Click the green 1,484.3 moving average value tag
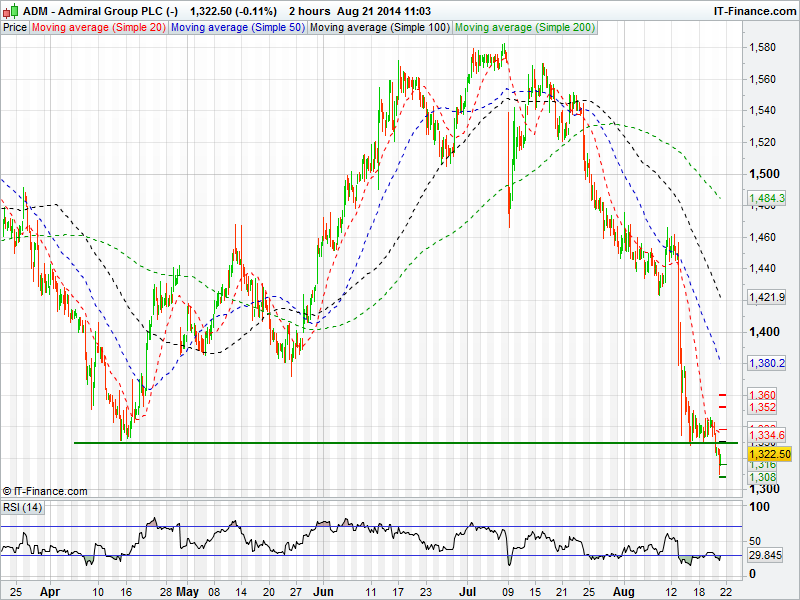 [767, 199]
